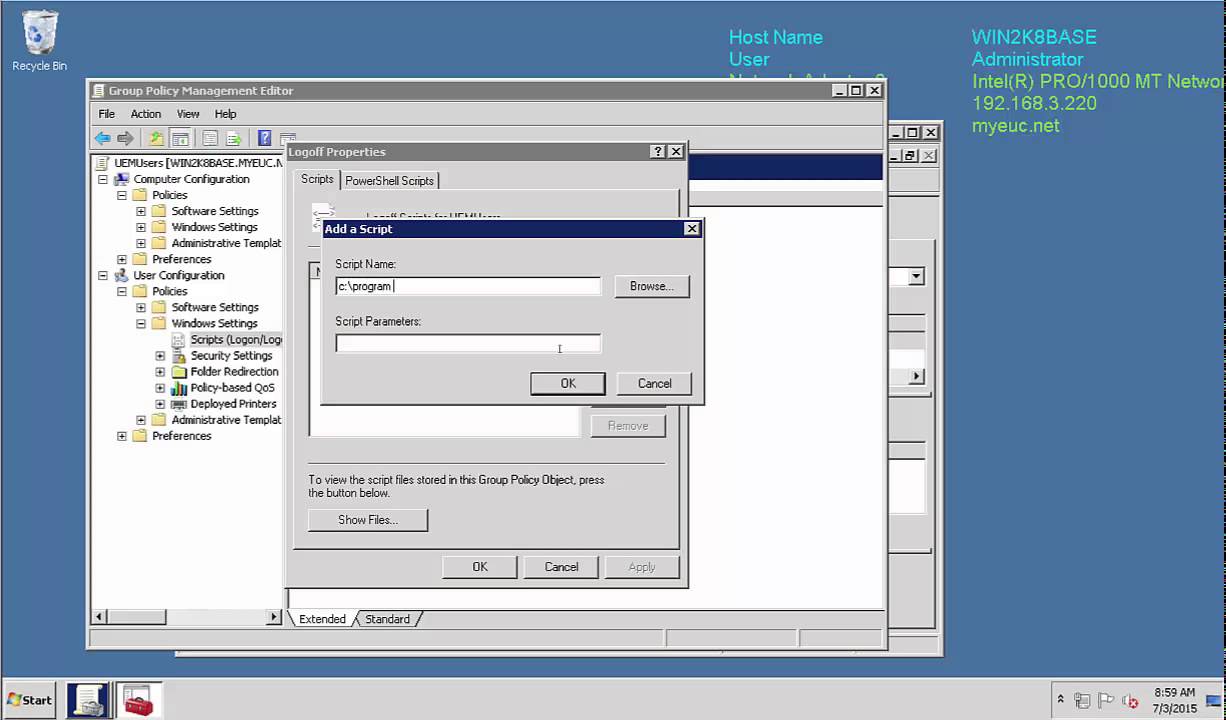
Task: Switch to the PowerShell Scripts tab
Action: [x=389, y=181]
